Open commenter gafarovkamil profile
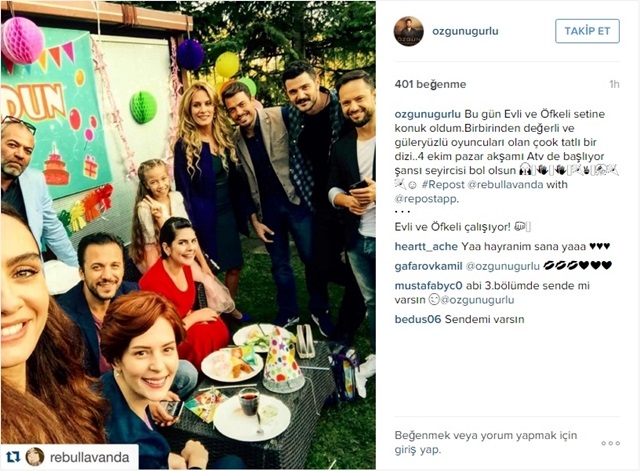 (x=429, y=266)
